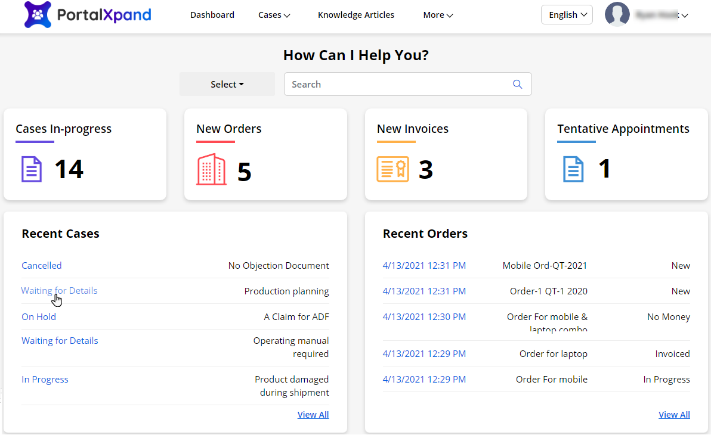Viewport: 711px width, 435px height.
Task: Expand the More menu
Action: (437, 15)
